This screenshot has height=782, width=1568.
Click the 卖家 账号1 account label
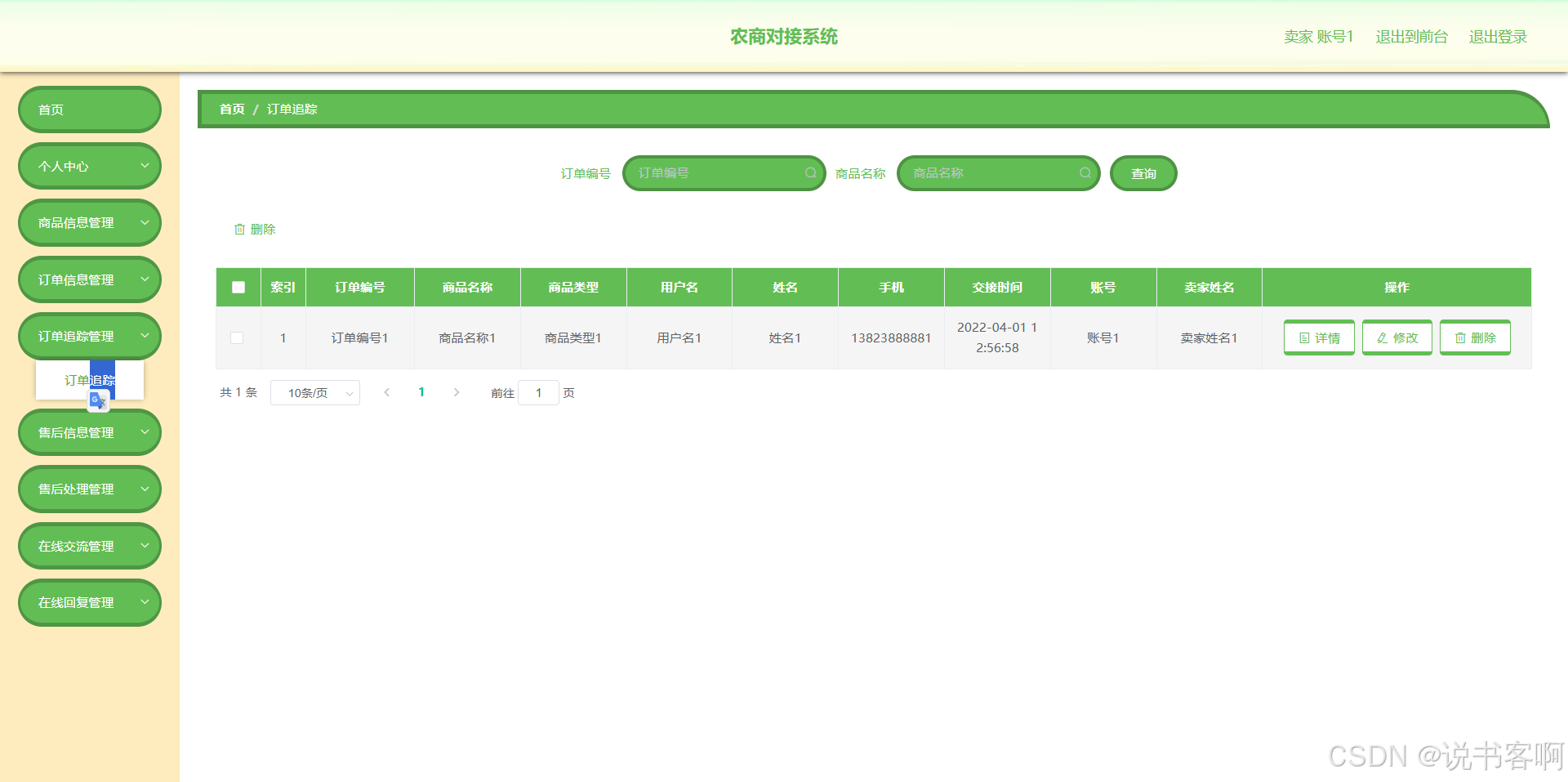(1319, 37)
